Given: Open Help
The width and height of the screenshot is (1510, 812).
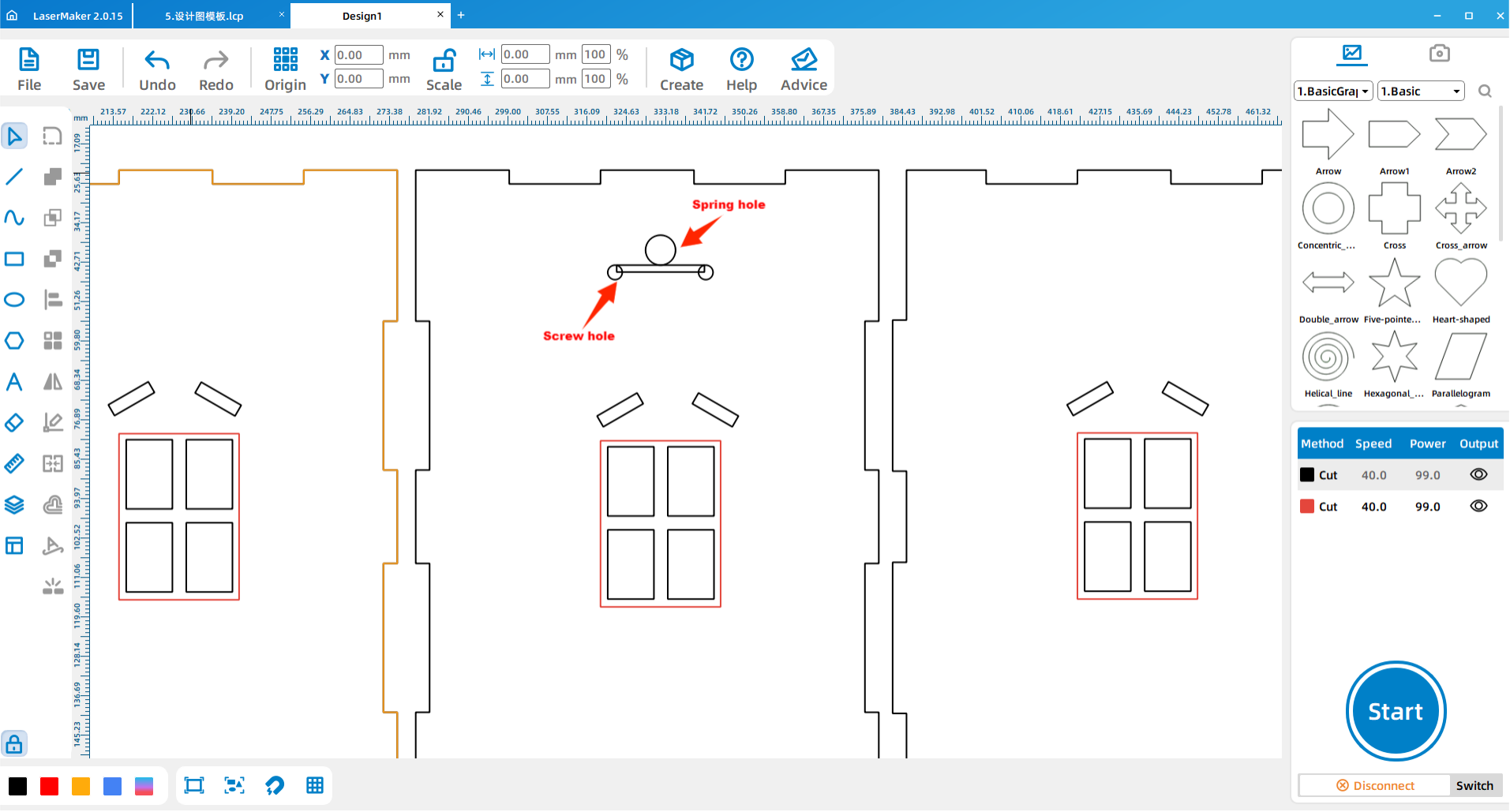Looking at the screenshot, I should (x=741, y=69).
